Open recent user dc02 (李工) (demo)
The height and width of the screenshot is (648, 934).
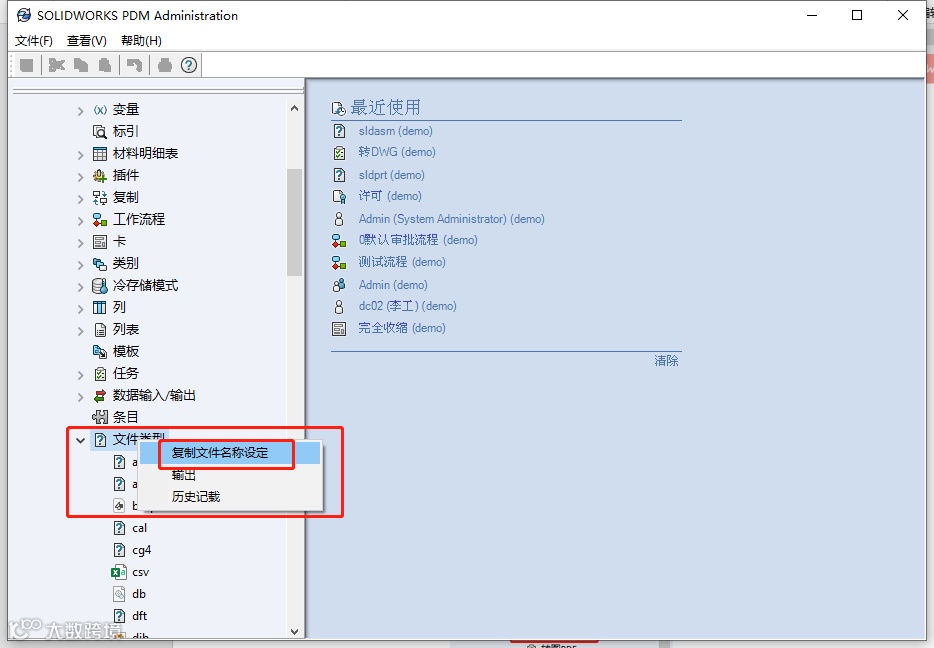pyautogui.click(x=407, y=306)
